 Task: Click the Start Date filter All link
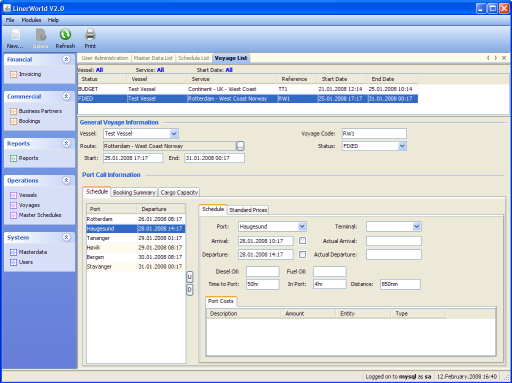(229, 70)
